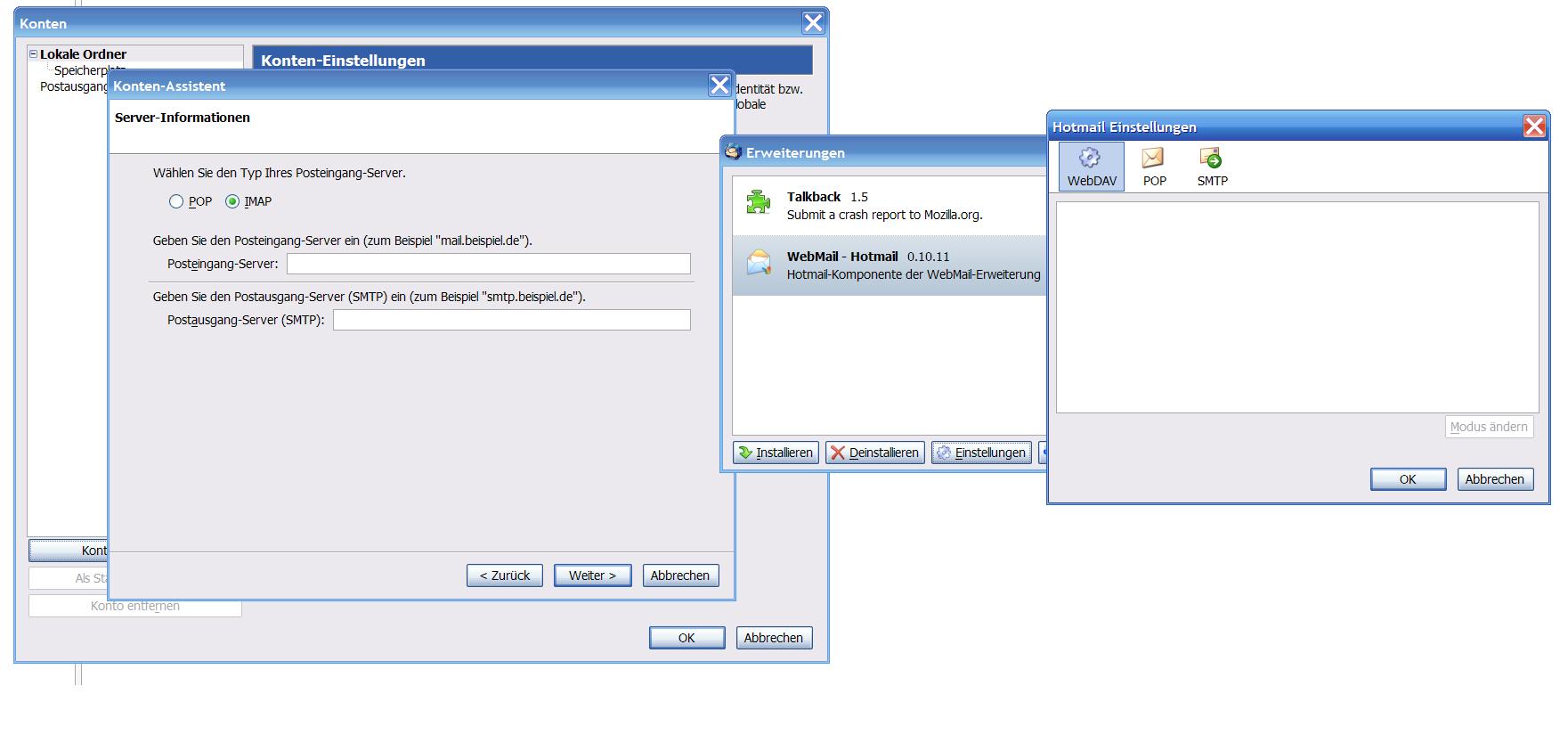Open the WebDAV tab in Hotmail Einstellungen
Screen dimensions: 1568x751
click(x=1092, y=167)
